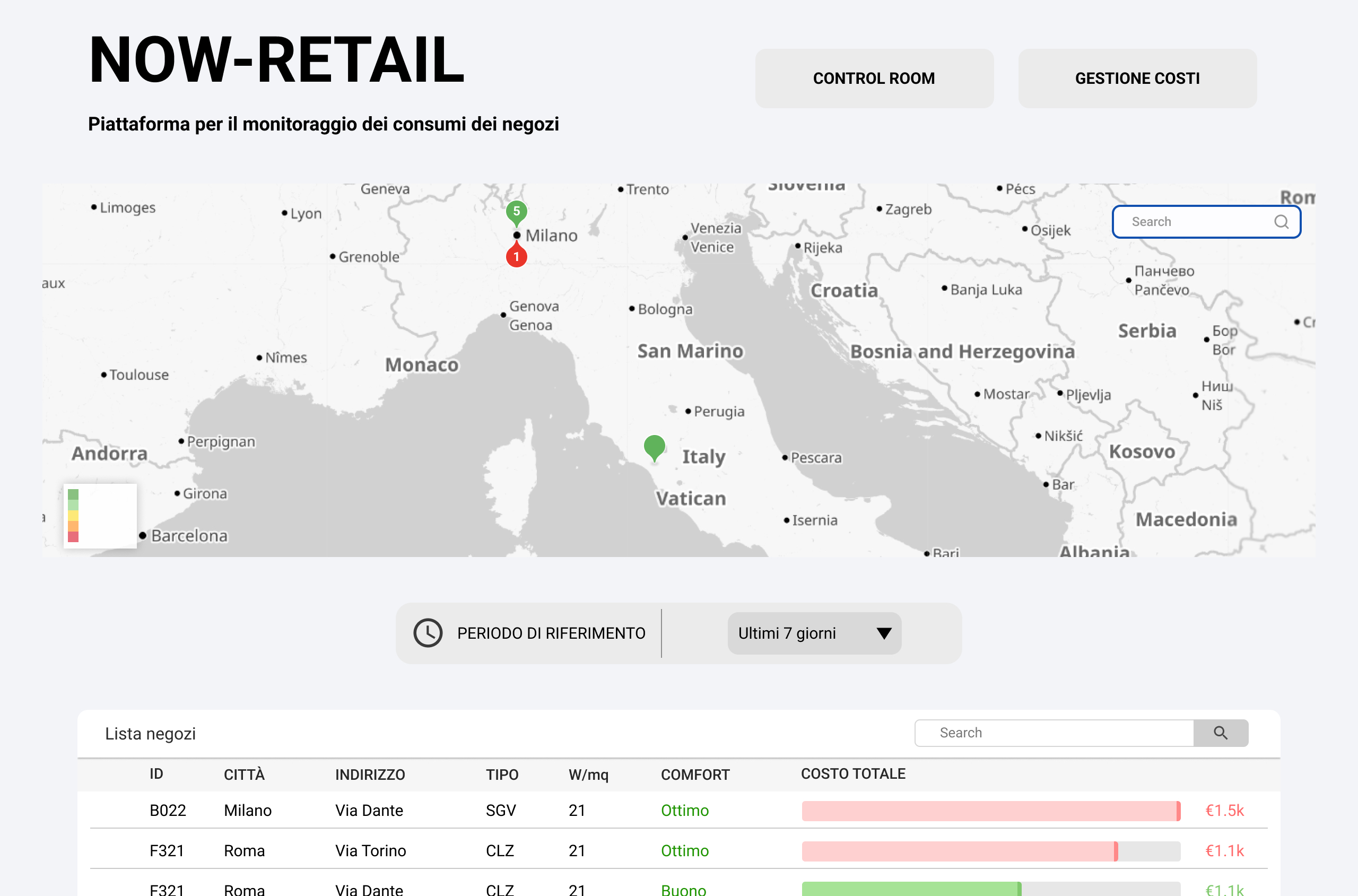Click the PERIODO DI RIFERIMENTO label
This screenshot has width=1358, height=896.
551,633
